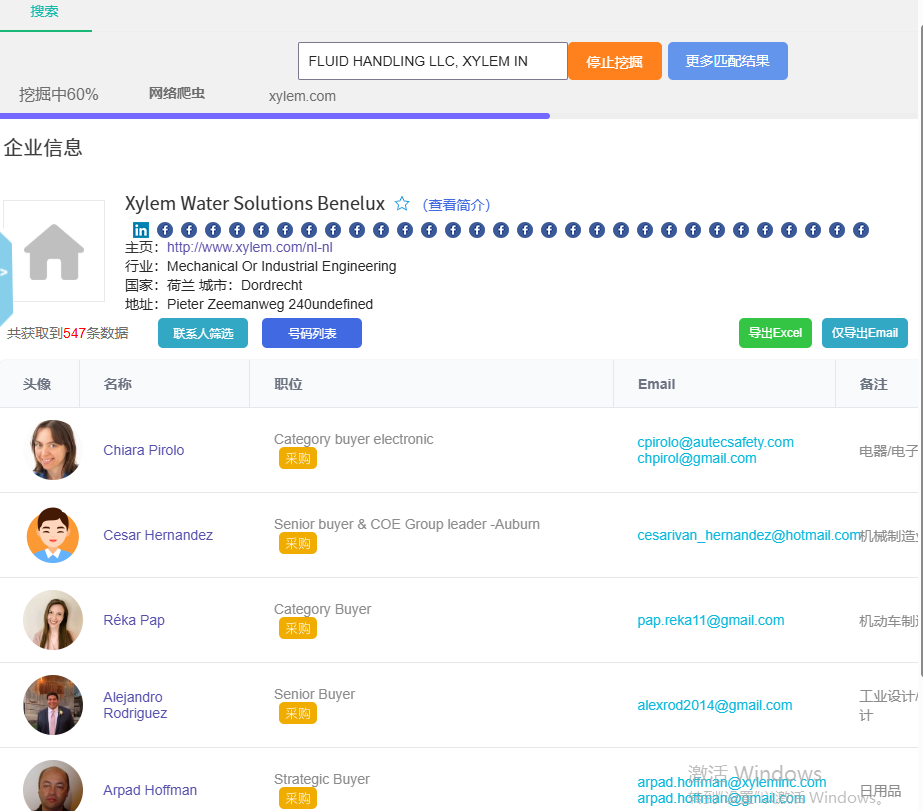The height and width of the screenshot is (811, 923).
Task: Email pap.reka11@gmail.com
Action: (x=710, y=620)
